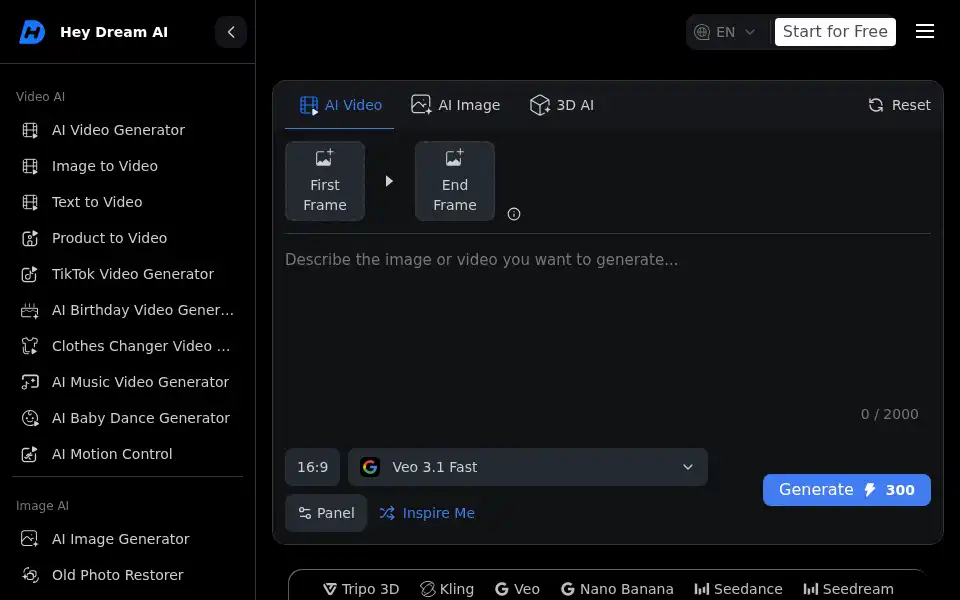
Task: Click the AI Music Video Generator icon
Action: pos(30,382)
